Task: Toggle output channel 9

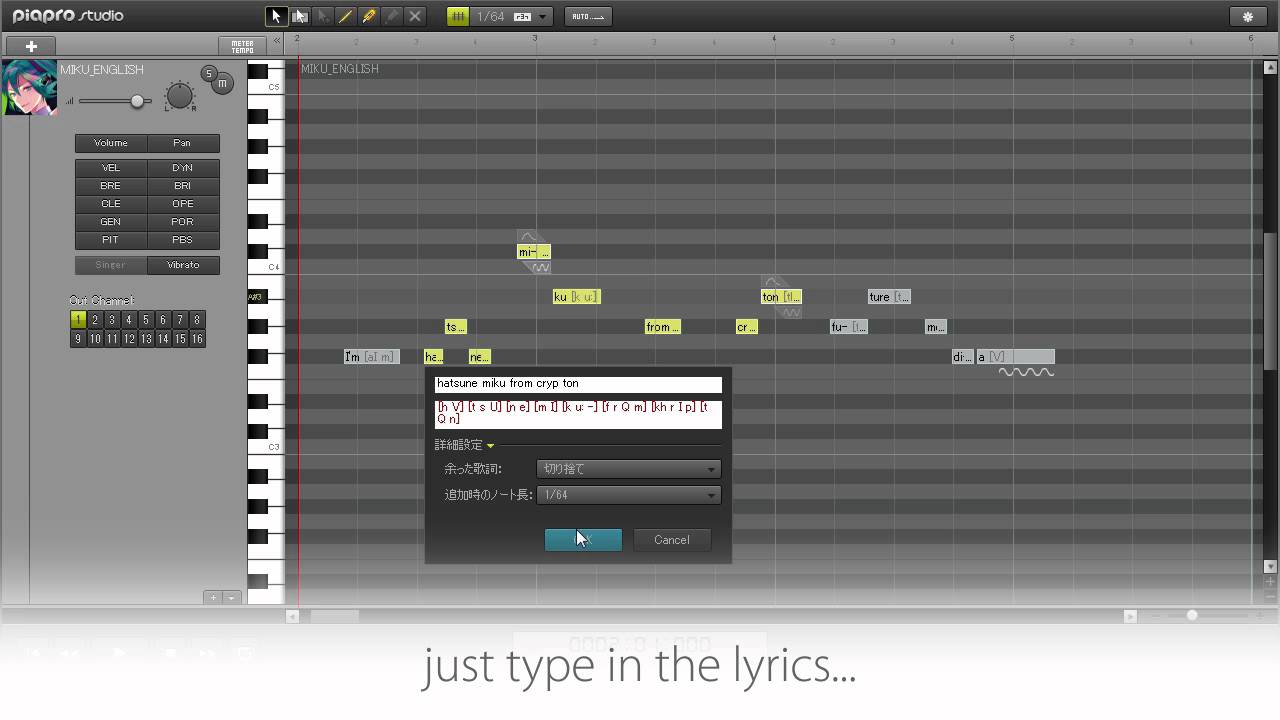Action: 78,339
